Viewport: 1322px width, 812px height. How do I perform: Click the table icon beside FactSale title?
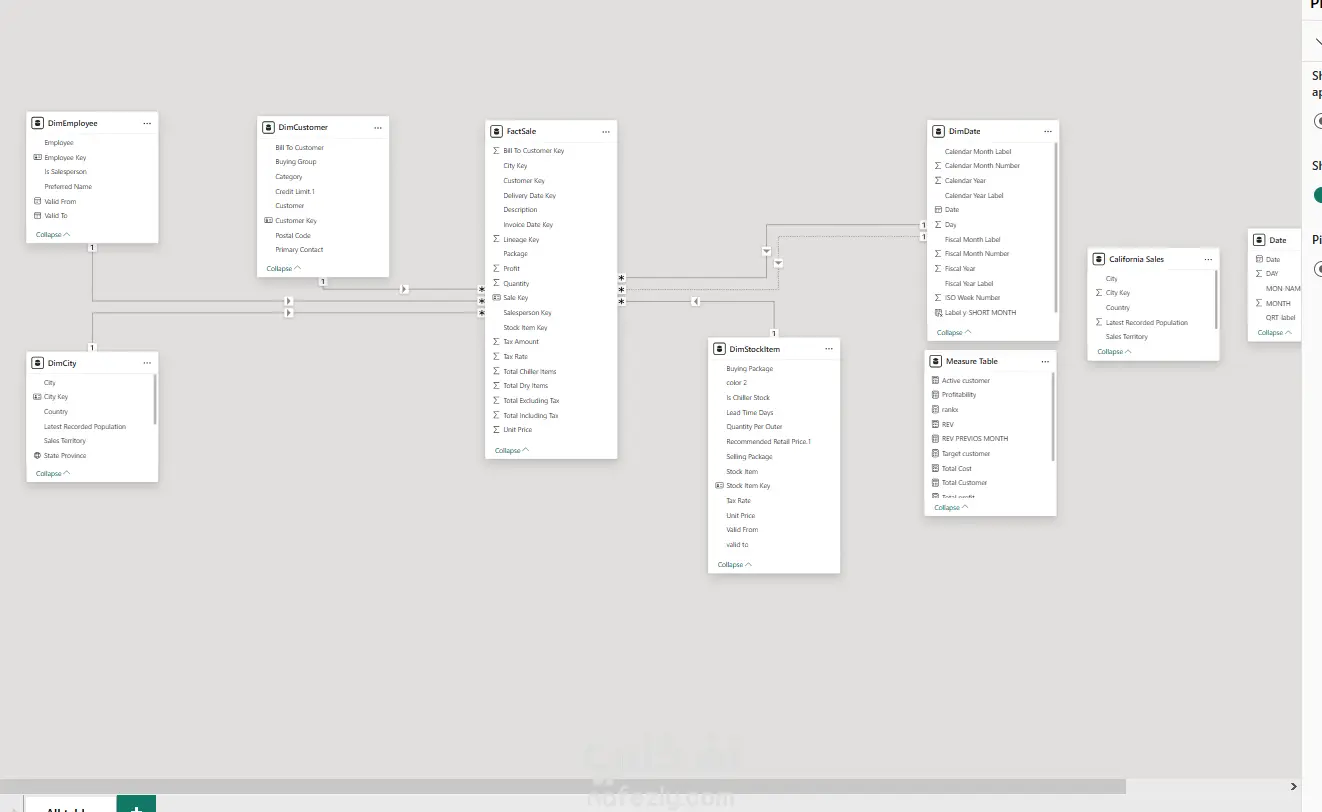coord(497,131)
